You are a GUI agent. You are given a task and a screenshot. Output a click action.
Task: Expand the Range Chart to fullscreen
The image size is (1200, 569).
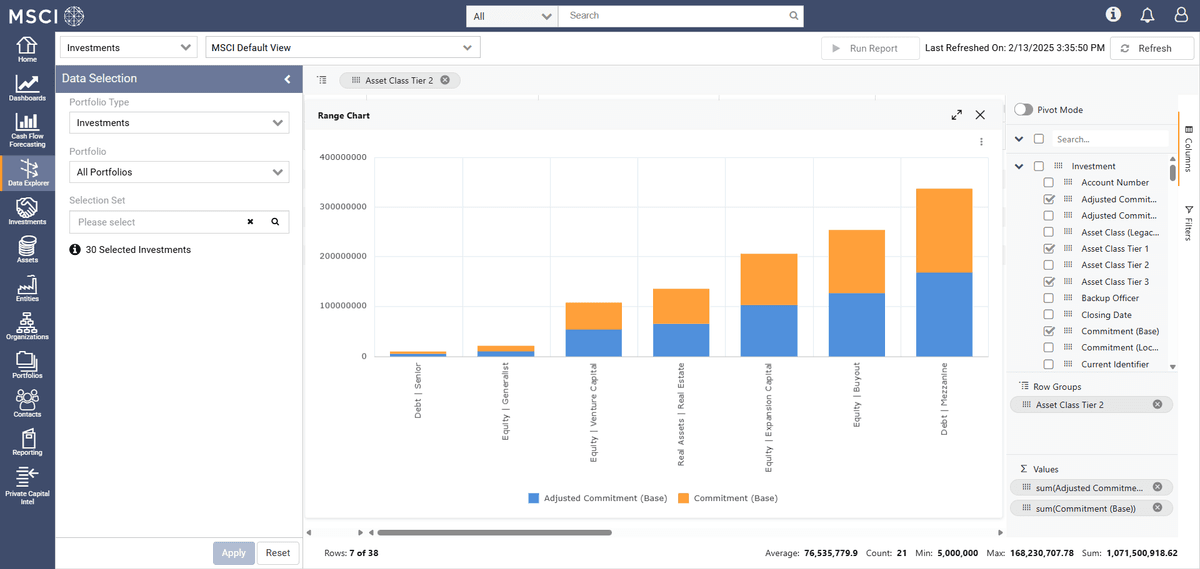[957, 115]
